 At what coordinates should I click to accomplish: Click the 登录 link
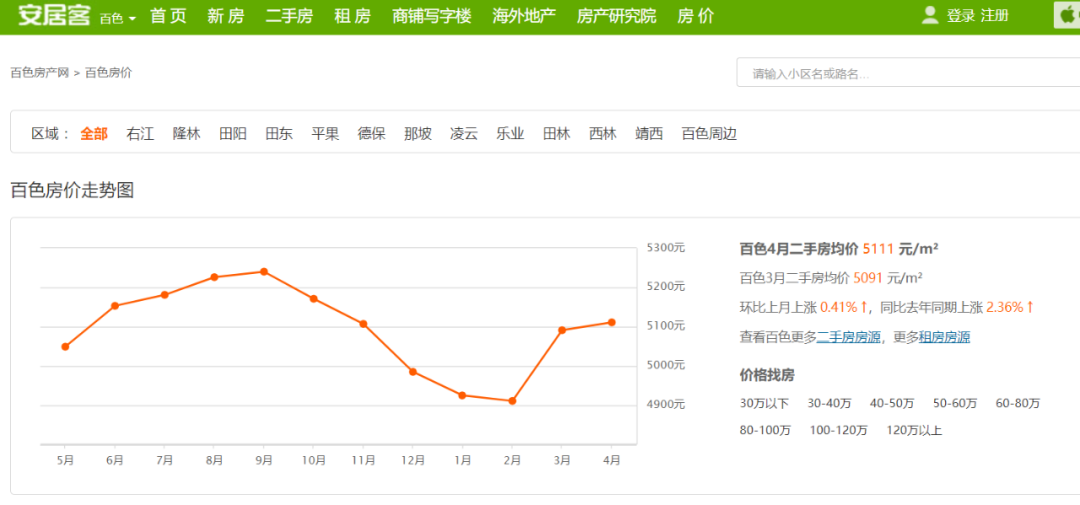coord(961,16)
